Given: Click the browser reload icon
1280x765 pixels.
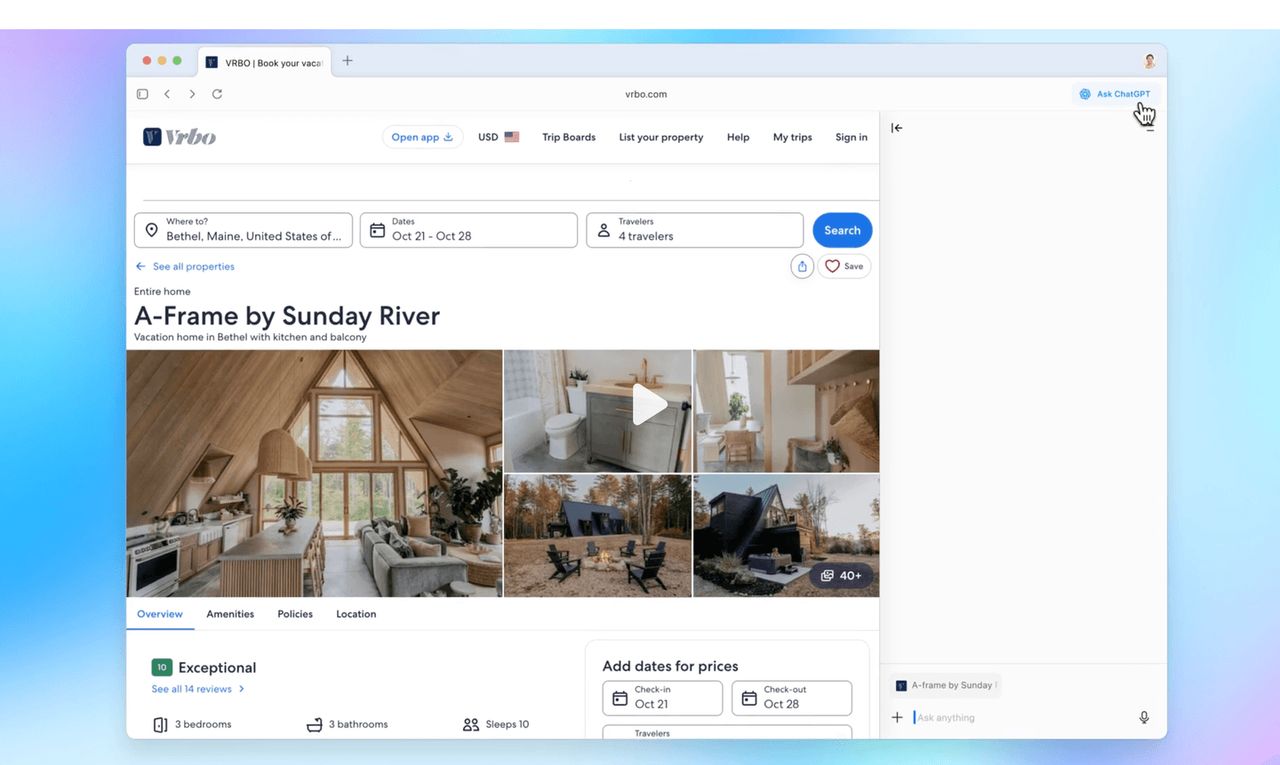Looking at the screenshot, I should click(217, 94).
